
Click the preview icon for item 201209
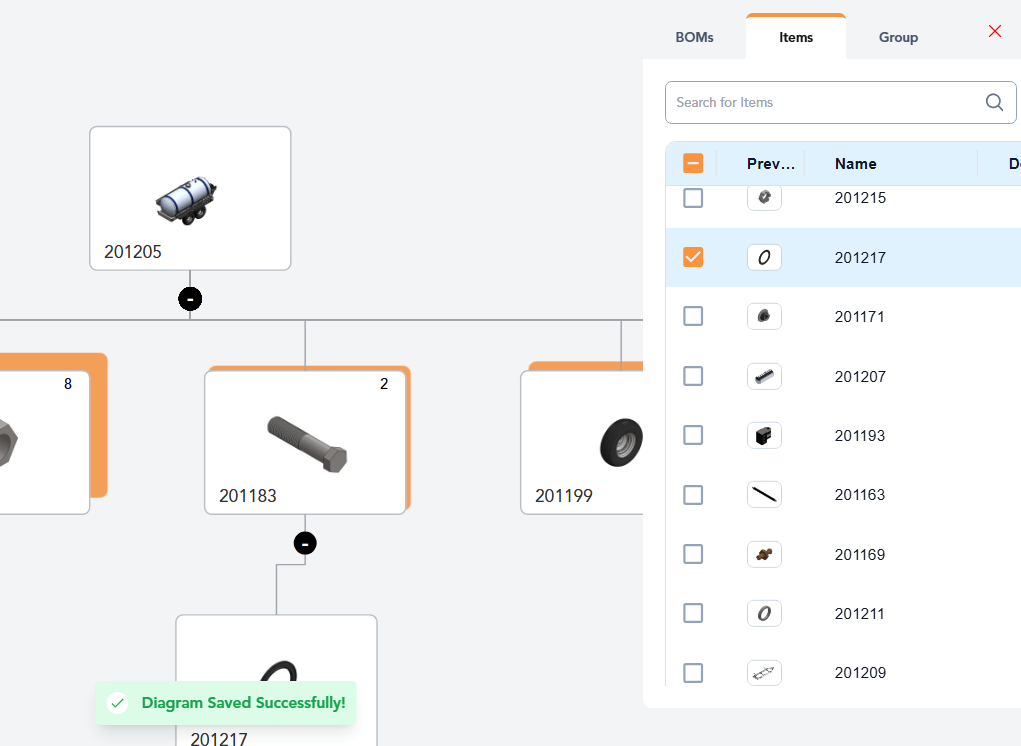pos(764,673)
